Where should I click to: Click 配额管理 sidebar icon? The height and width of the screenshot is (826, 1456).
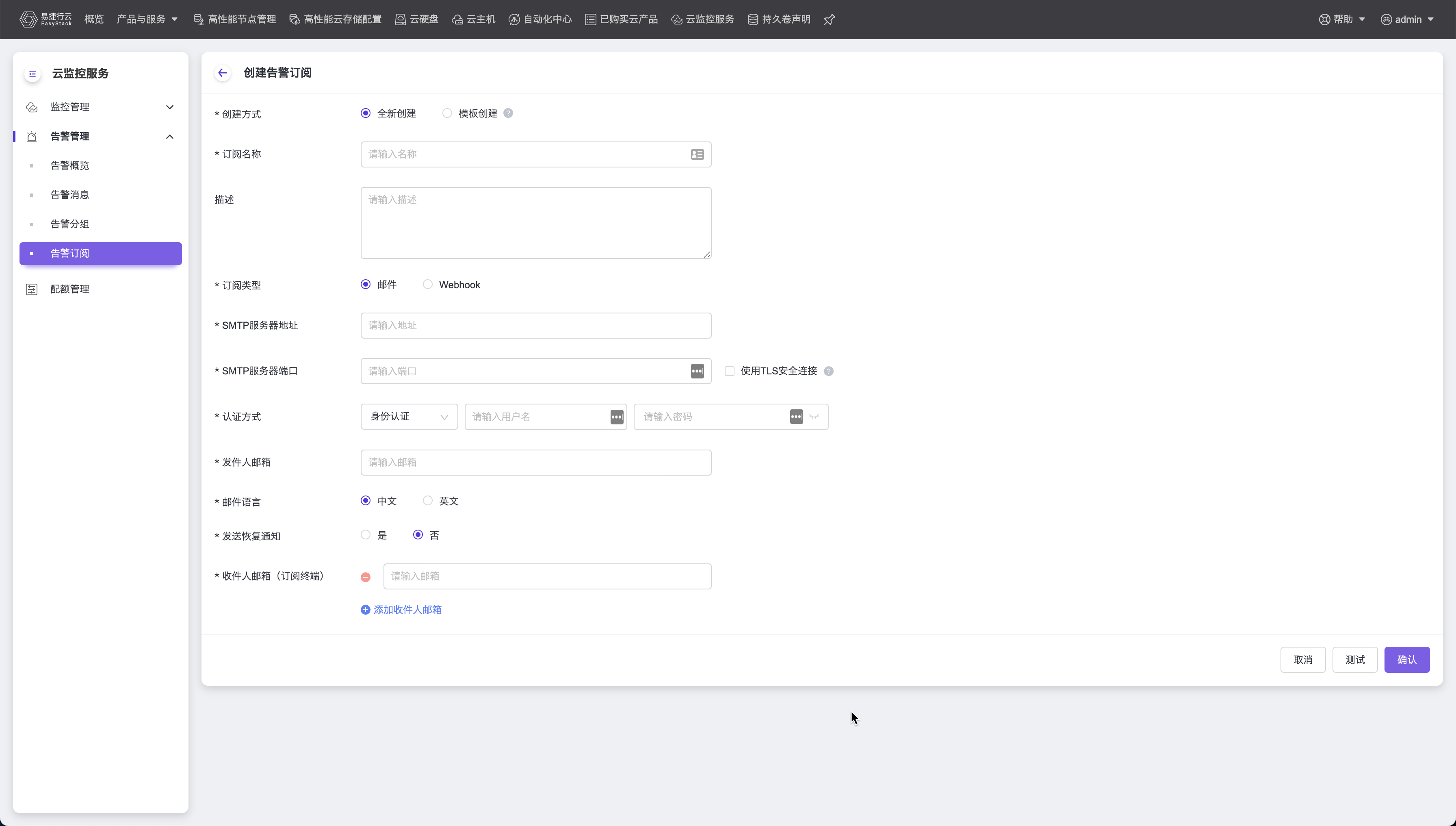click(x=32, y=289)
